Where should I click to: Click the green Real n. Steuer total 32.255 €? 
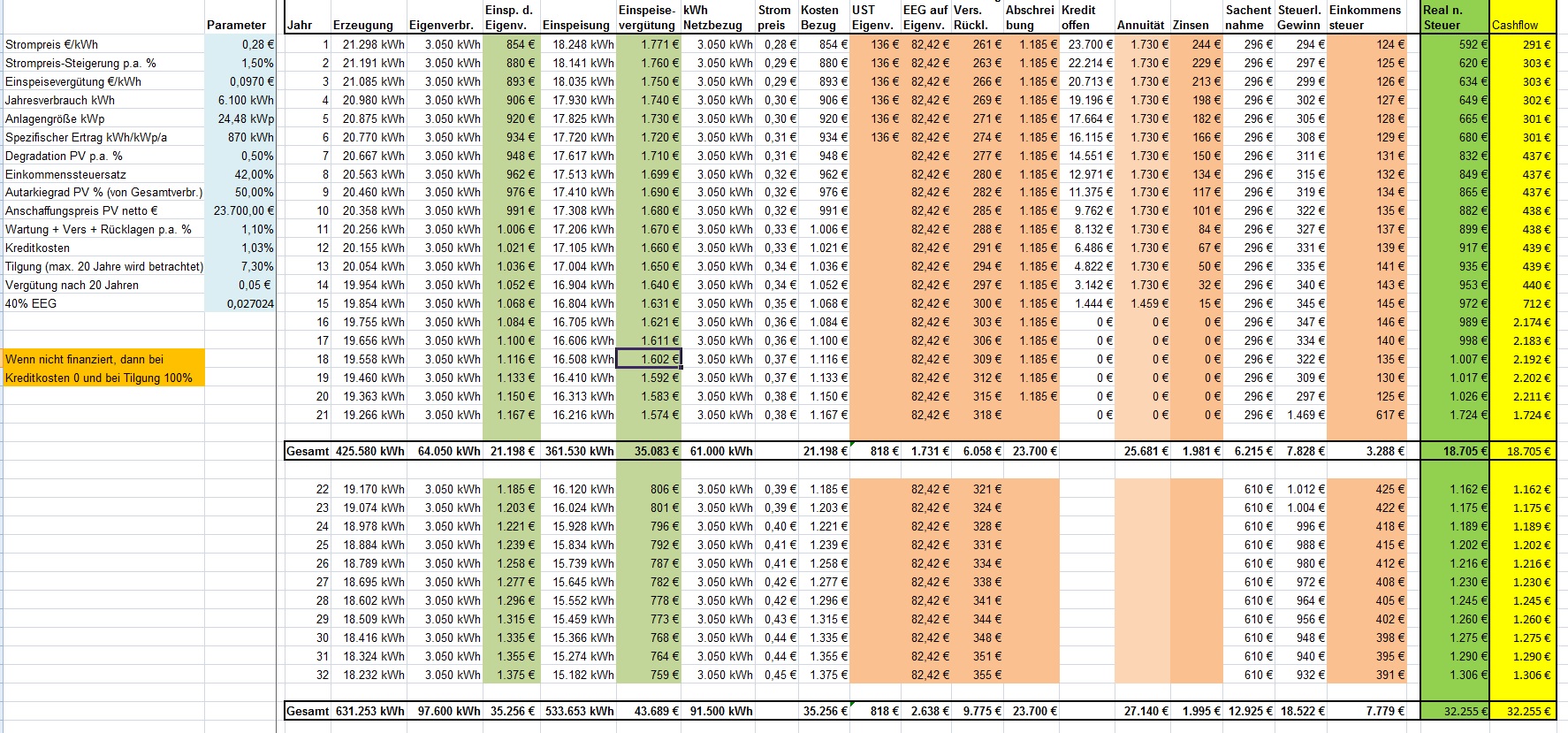click(1455, 711)
